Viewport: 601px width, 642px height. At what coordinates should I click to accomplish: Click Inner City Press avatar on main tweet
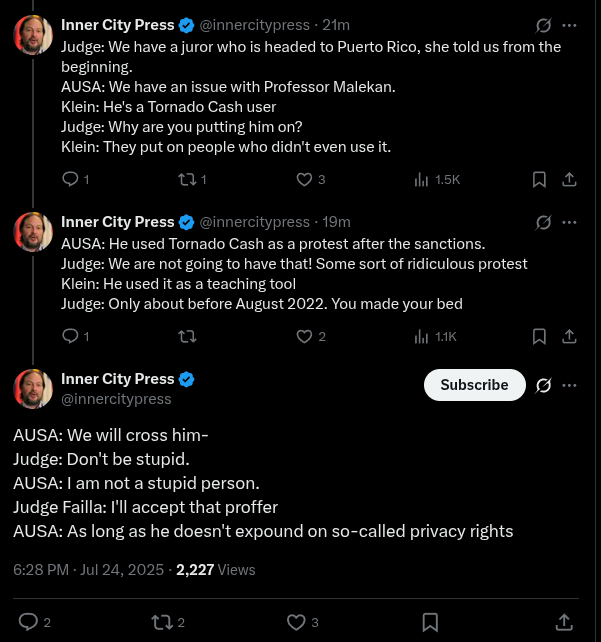click(33, 388)
